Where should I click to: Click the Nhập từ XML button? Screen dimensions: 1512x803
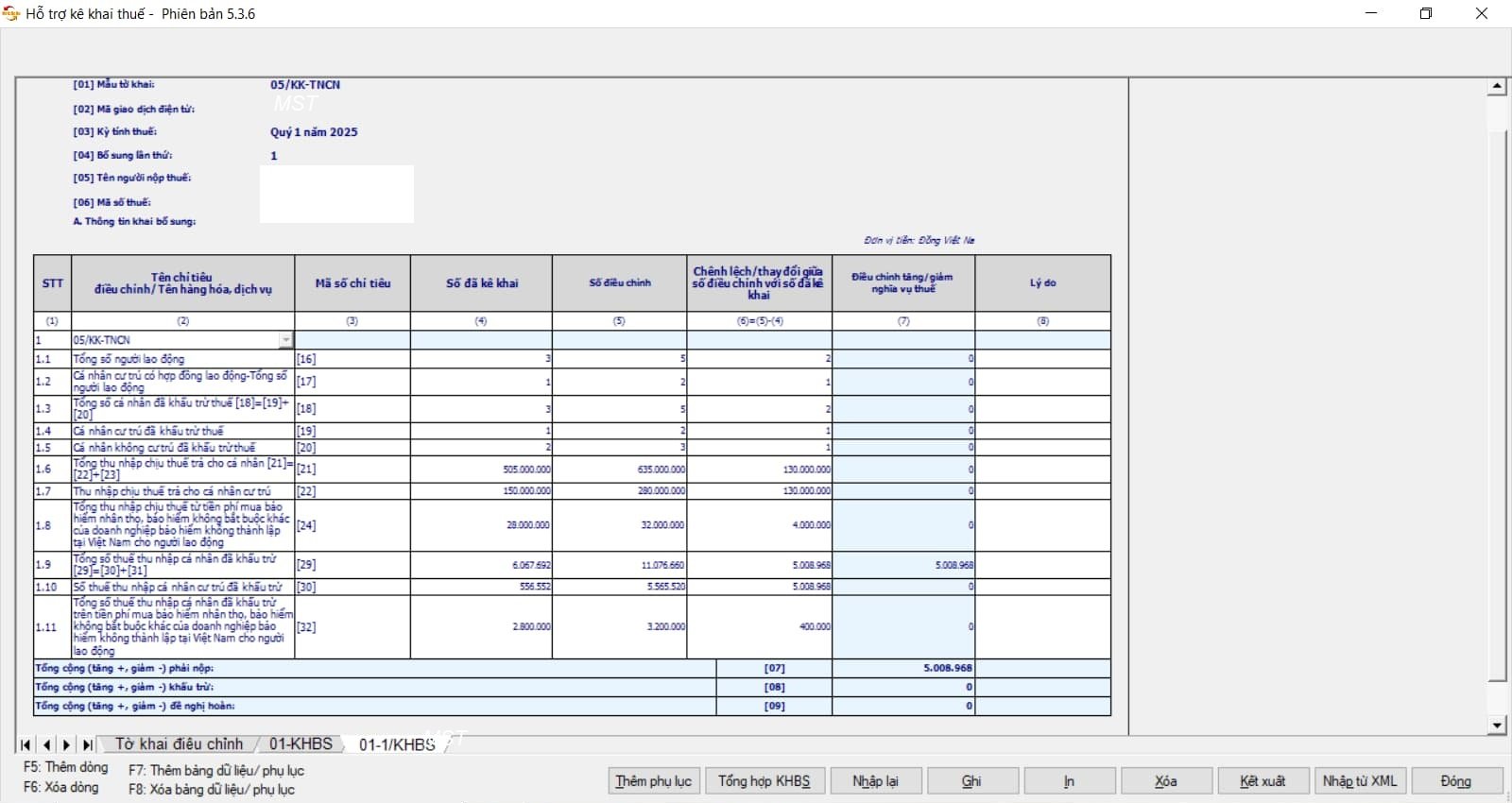[x=1360, y=781]
